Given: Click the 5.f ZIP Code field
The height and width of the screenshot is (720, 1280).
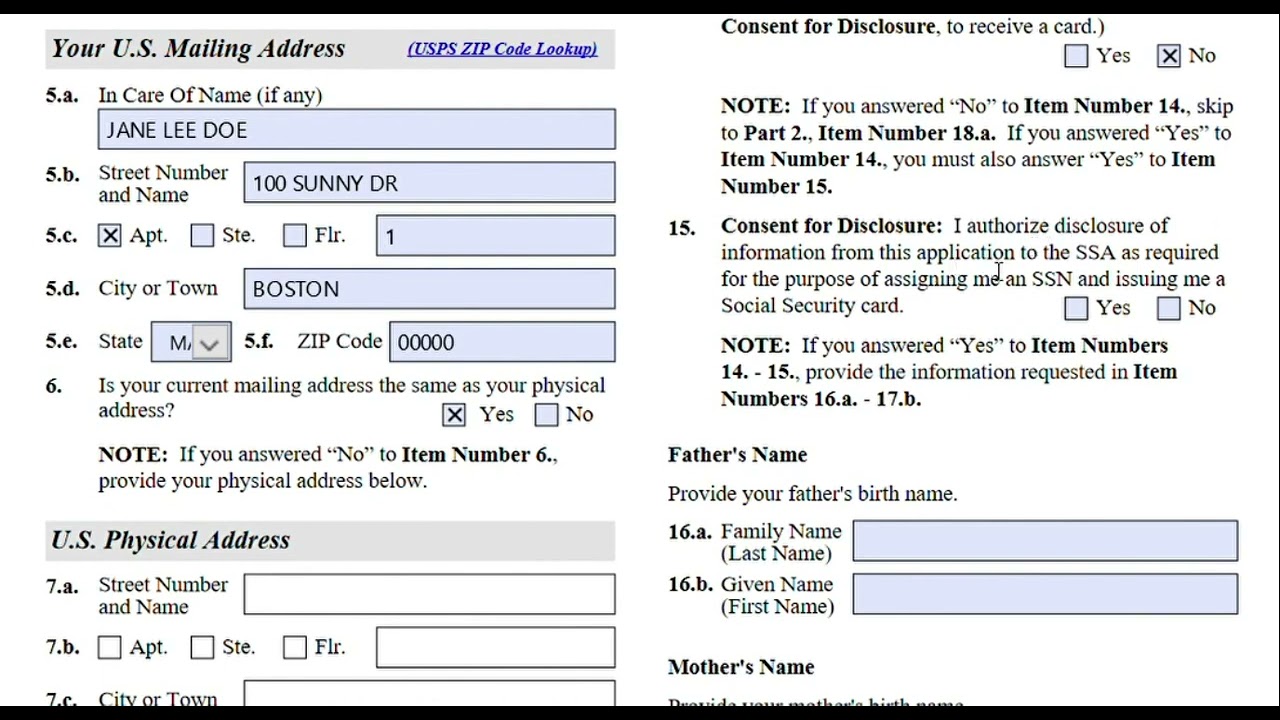Looking at the screenshot, I should 502,342.
